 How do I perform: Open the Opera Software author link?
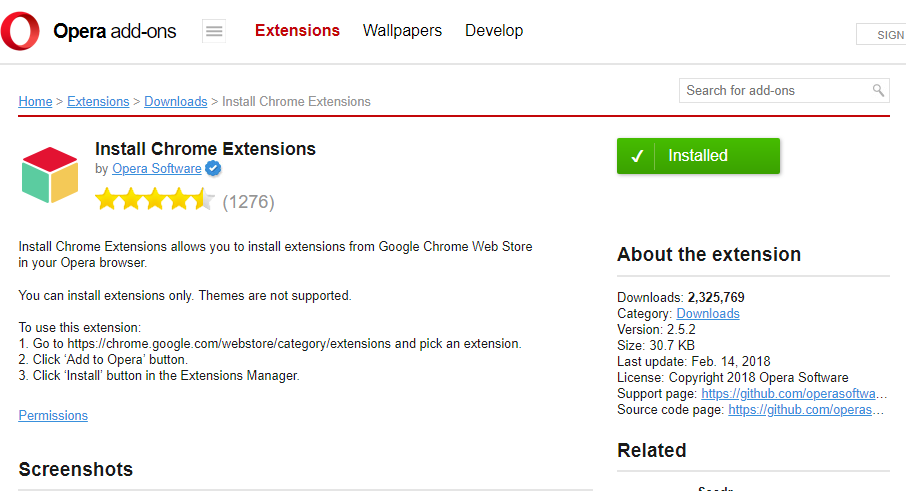157,169
